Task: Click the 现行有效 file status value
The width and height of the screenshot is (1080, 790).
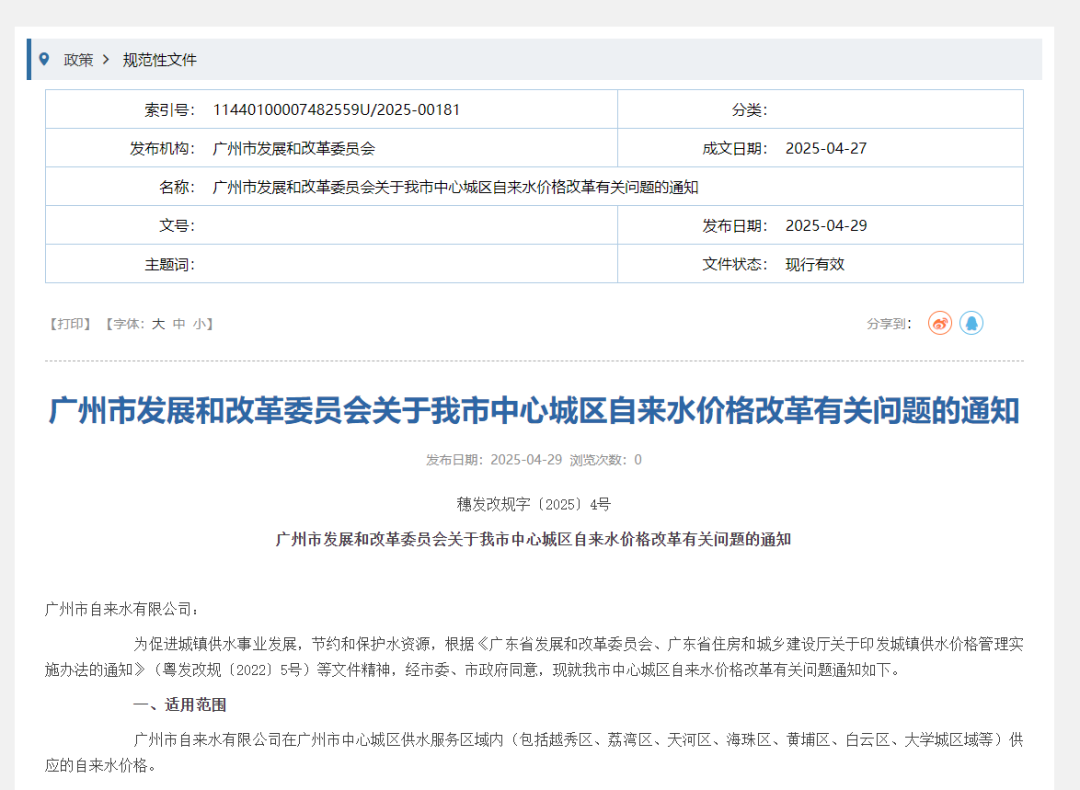Action: (x=815, y=264)
